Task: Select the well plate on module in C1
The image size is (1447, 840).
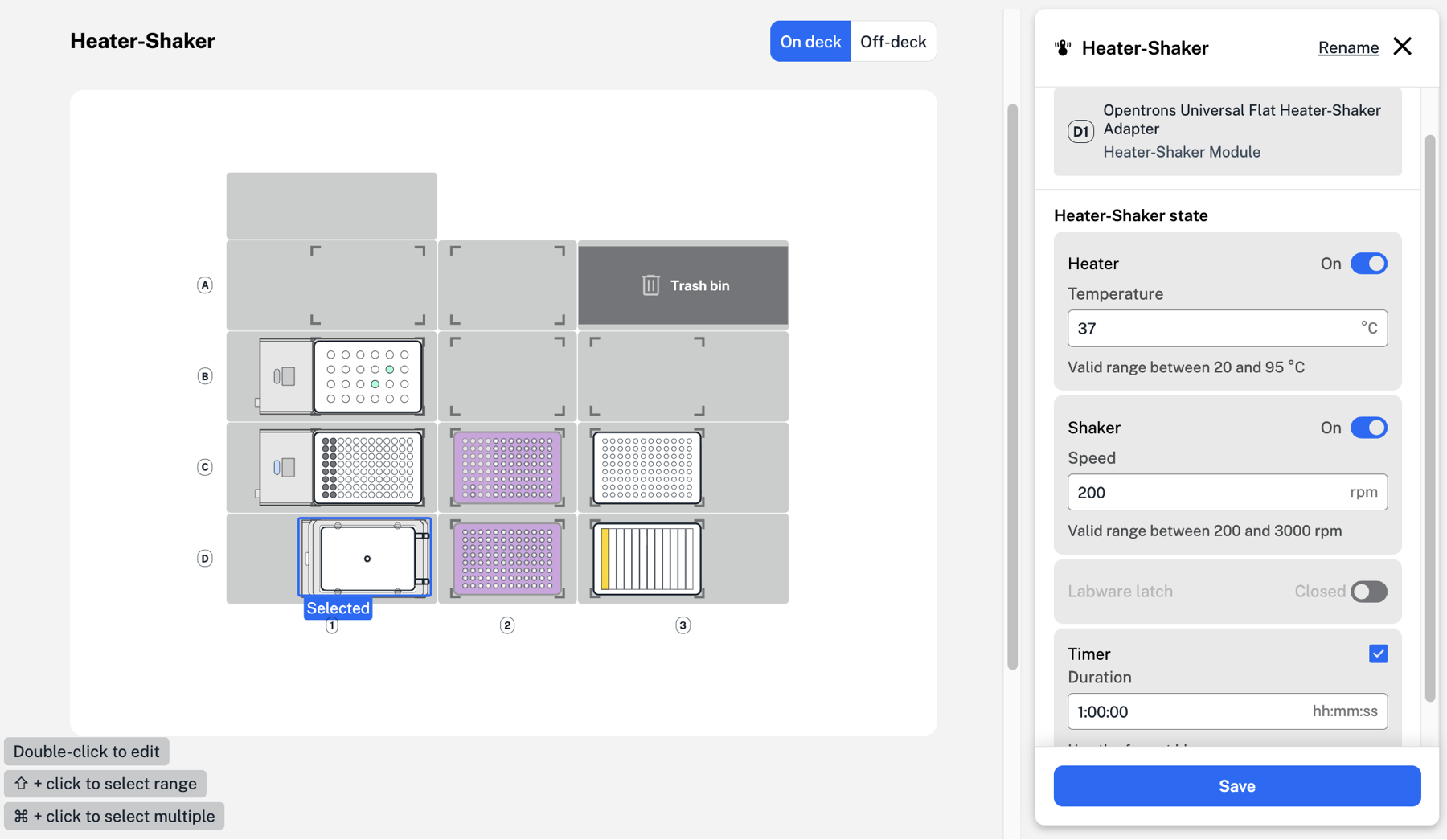Action: pos(367,467)
